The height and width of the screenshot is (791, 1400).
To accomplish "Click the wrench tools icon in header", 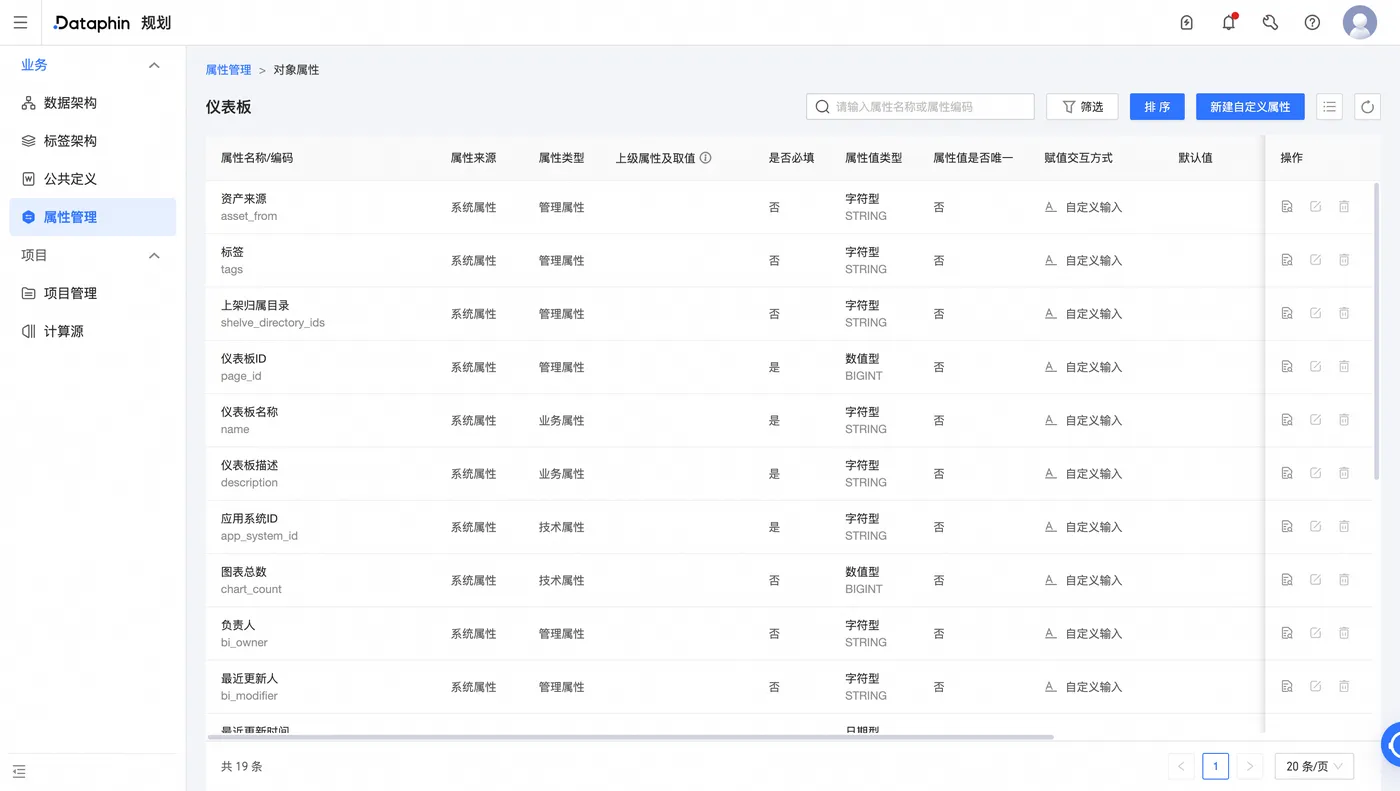I will click(1270, 22).
